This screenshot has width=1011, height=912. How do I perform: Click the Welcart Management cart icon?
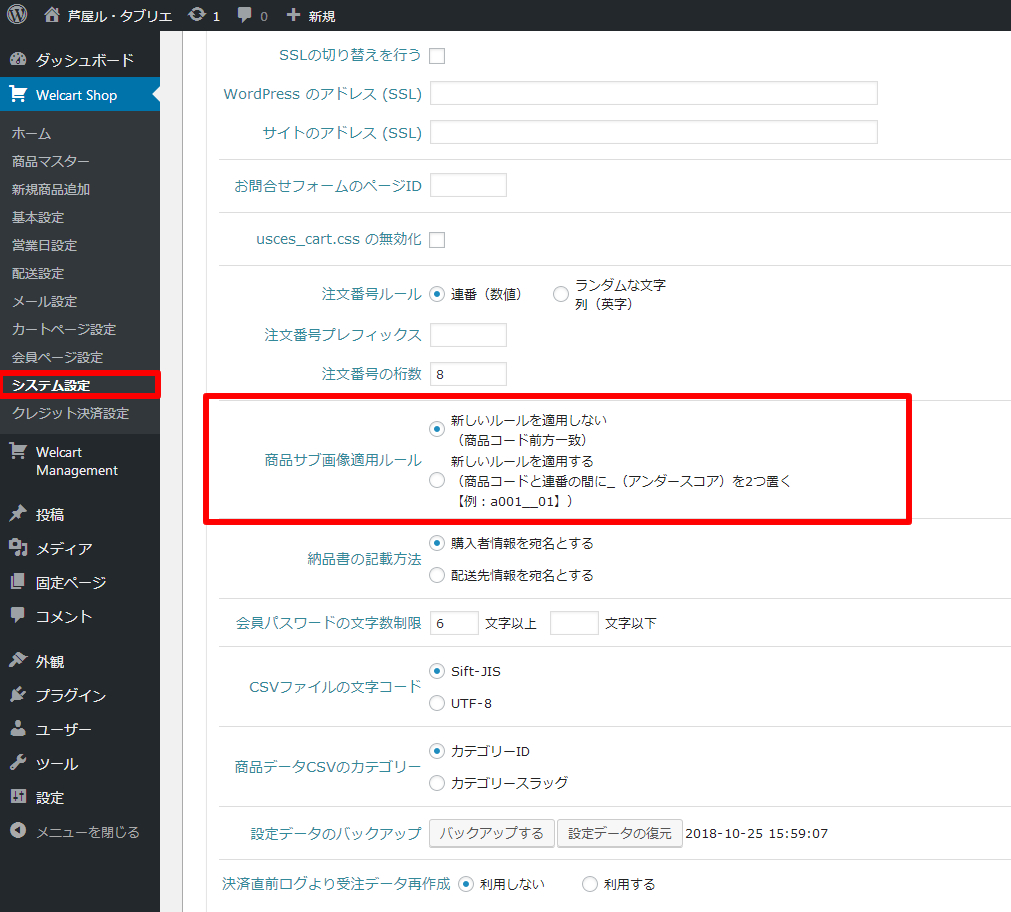click(18, 451)
